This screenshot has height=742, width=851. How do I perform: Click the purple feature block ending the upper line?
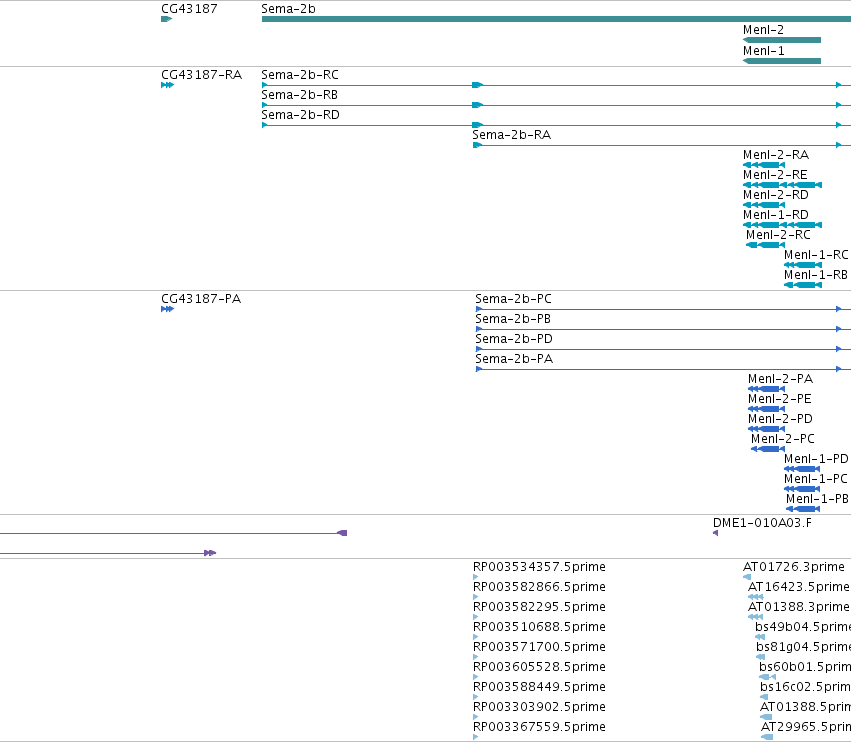pyautogui.click(x=342, y=533)
